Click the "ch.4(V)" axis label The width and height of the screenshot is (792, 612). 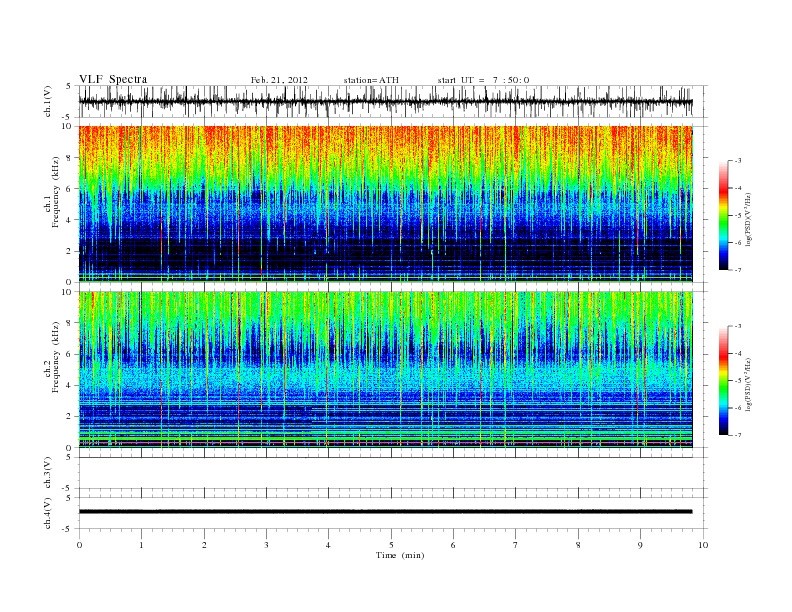[x=48, y=513]
